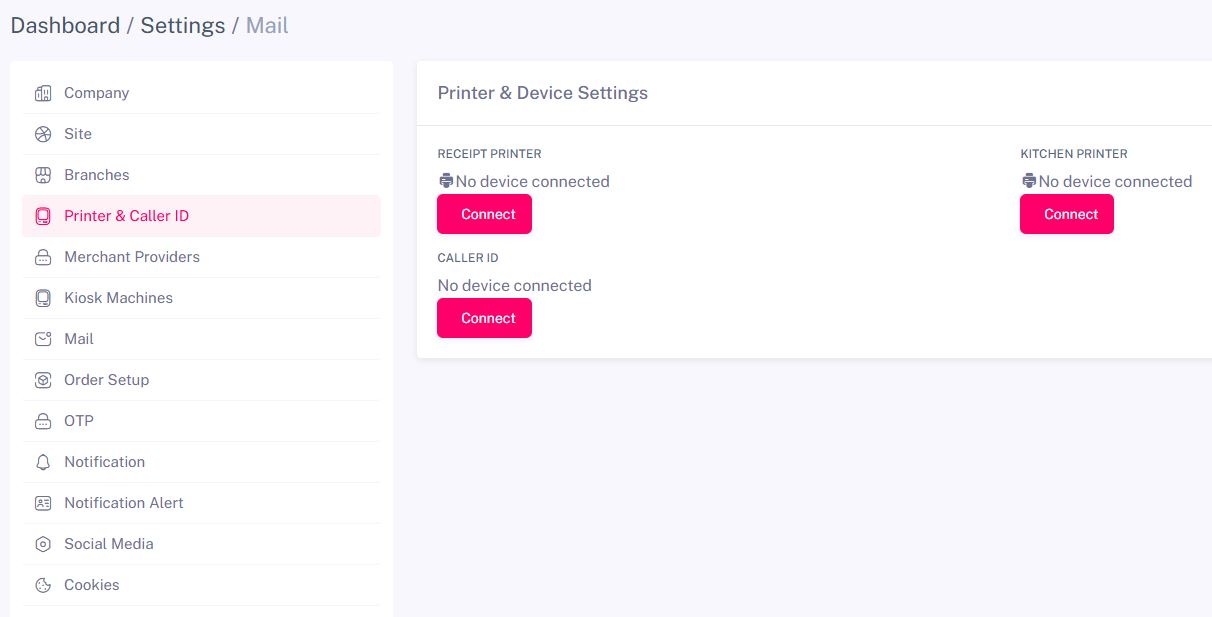The height and width of the screenshot is (617, 1212).
Task: Connect a Caller ID device
Action: (484, 317)
